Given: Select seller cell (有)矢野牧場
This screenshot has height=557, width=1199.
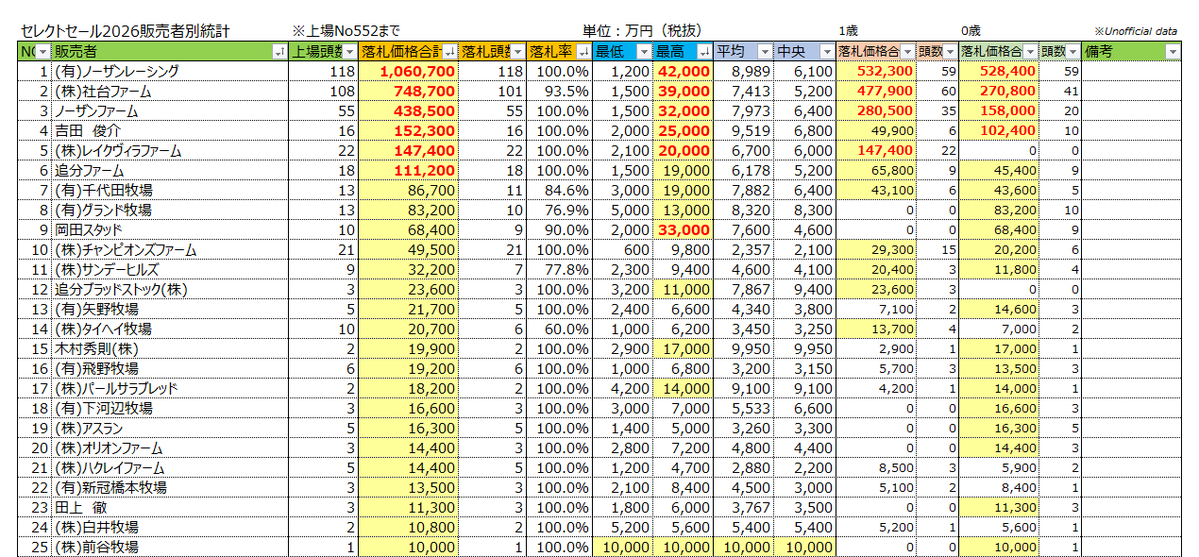Looking at the screenshot, I should coord(171,309).
